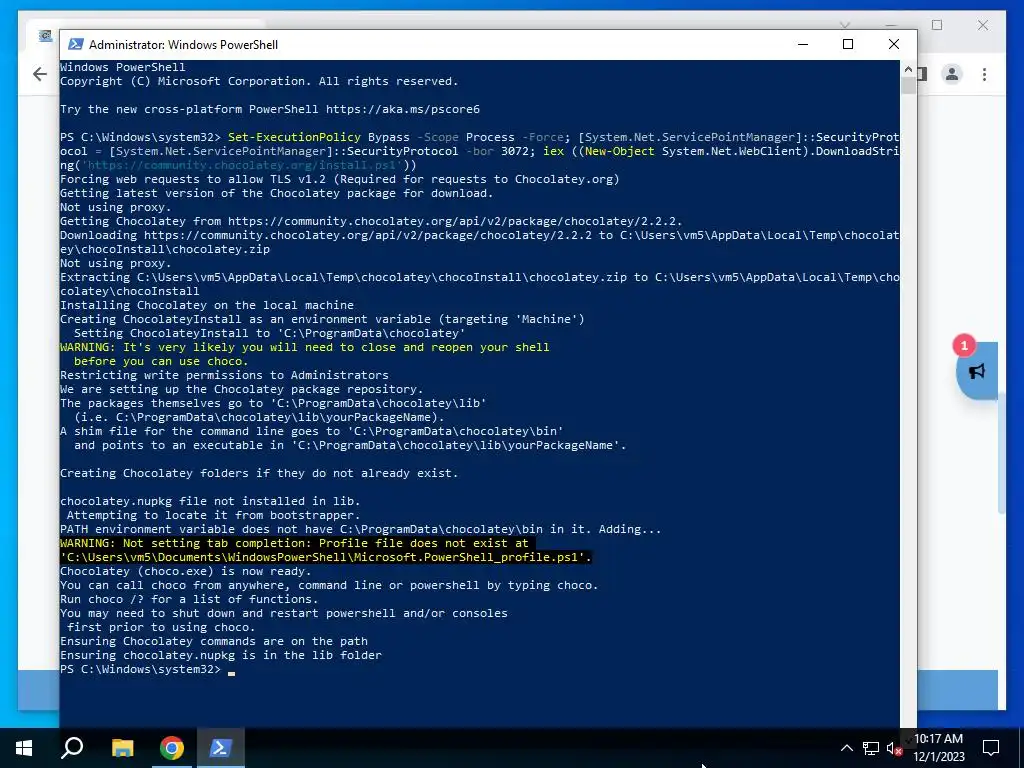Open the Chrome profile avatar icon
This screenshot has width=1024, height=768.
(x=952, y=74)
